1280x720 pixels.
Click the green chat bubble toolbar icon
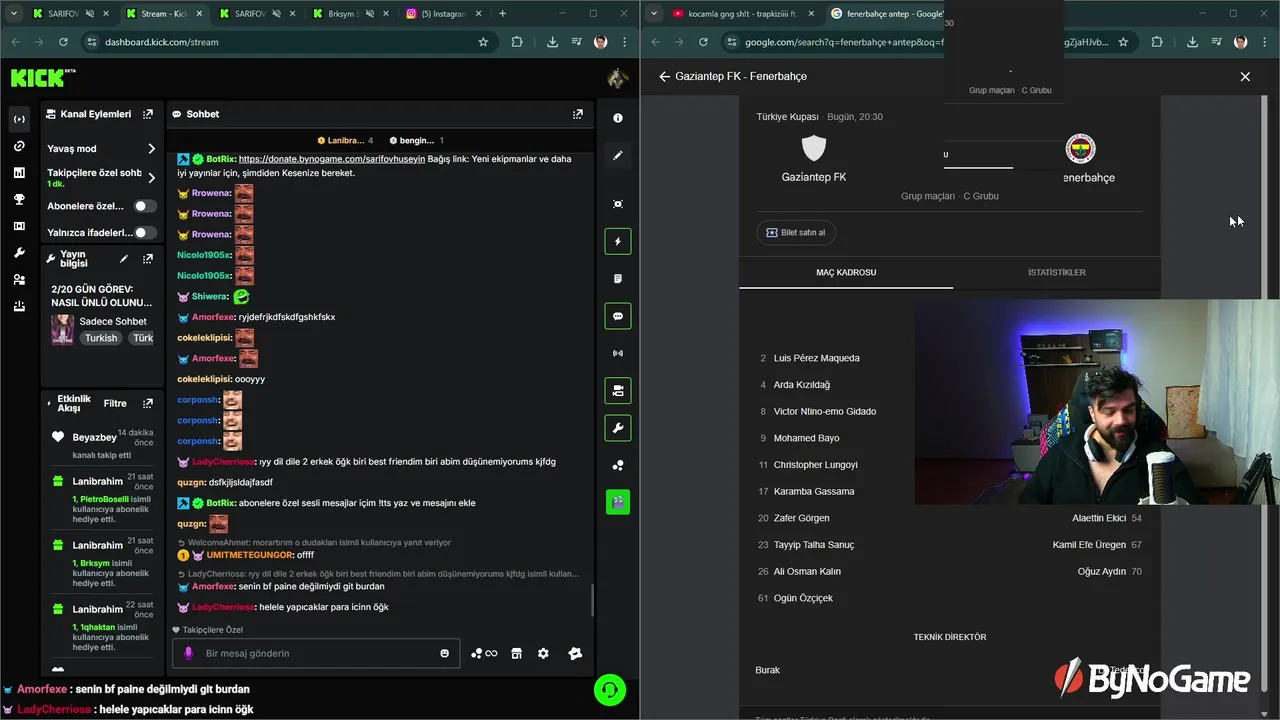(x=618, y=316)
